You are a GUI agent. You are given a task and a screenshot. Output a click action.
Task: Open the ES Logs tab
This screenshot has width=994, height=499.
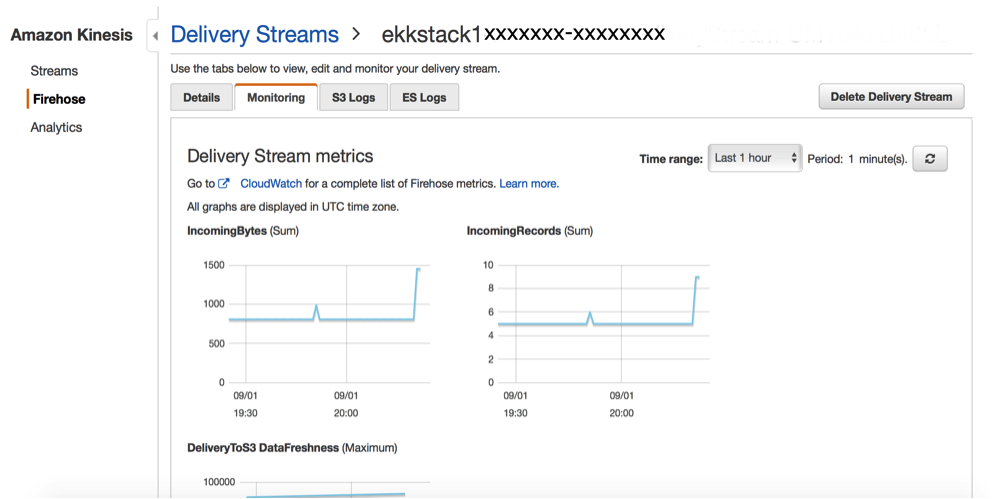click(x=424, y=98)
